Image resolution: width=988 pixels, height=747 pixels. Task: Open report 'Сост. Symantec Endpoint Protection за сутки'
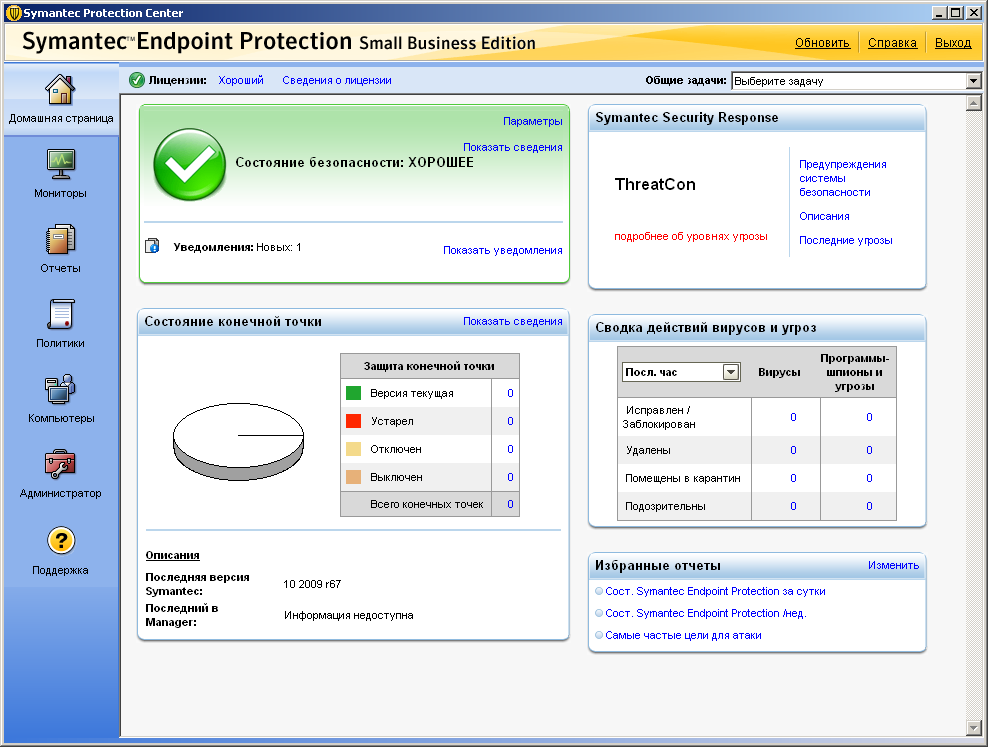[715, 591]
